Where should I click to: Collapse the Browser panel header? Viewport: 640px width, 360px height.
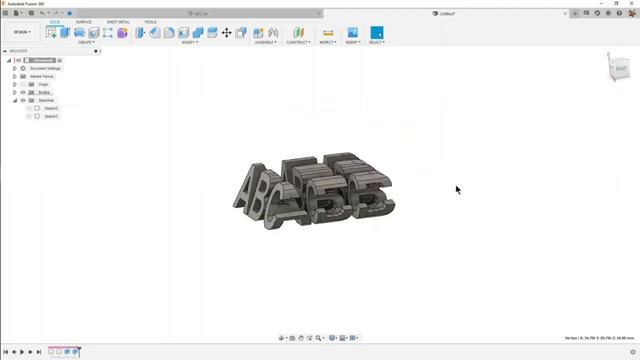point(5,51)
